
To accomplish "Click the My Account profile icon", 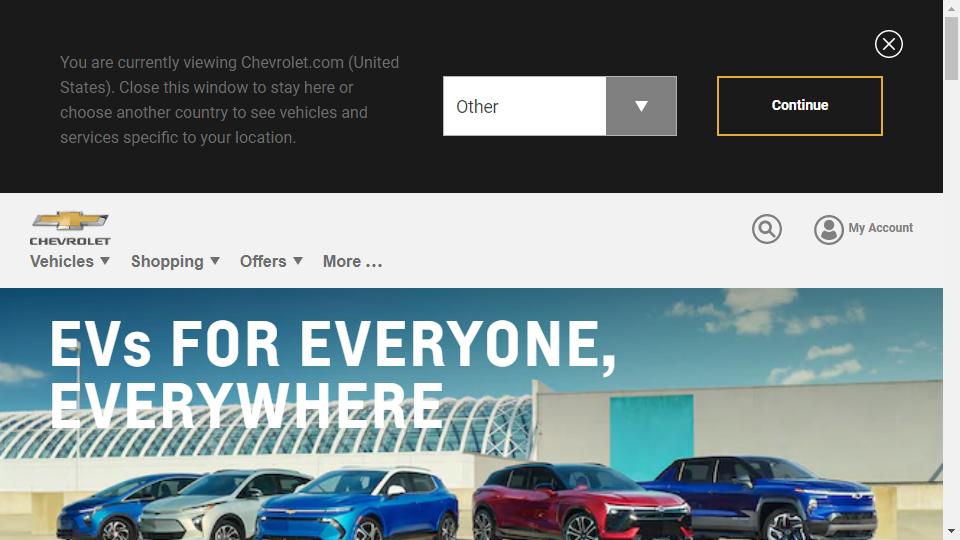I will pos(828,230).
